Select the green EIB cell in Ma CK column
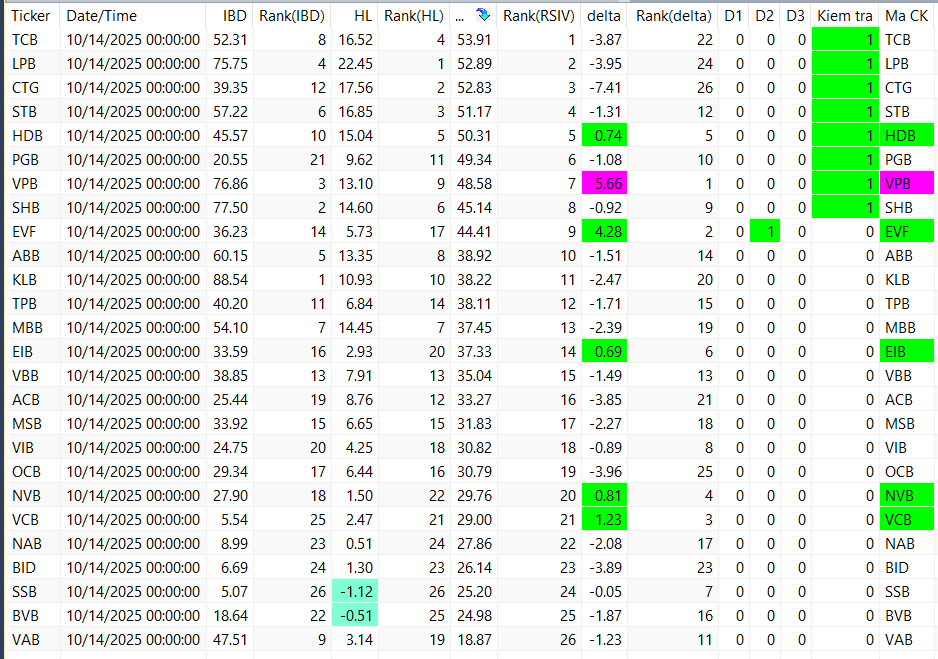 pos(906,352)
